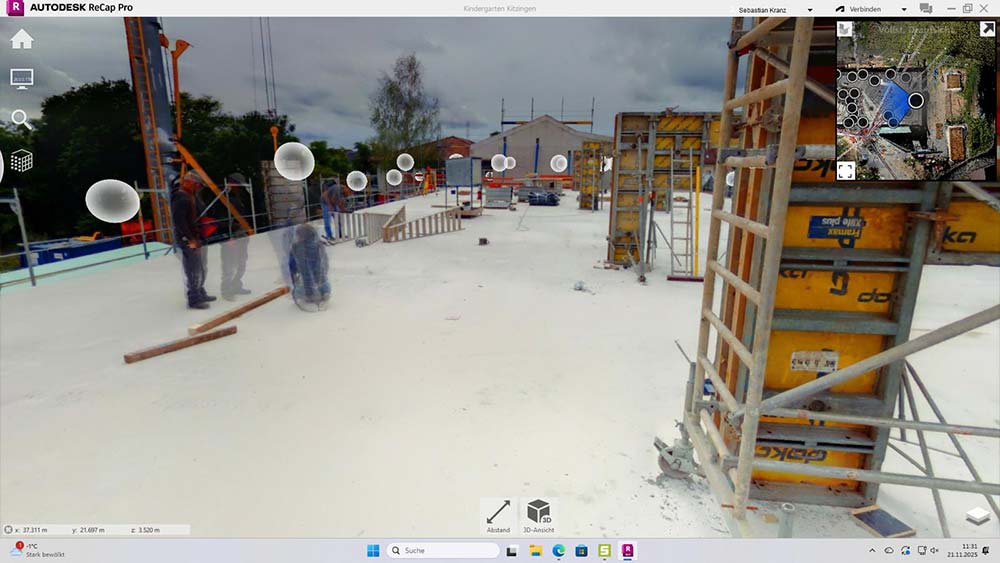Viewport: 1000px width, 563px height.
Task: Open the Verbinden dropdown menu
Action: pyautogui.click(x=870, y=9)
